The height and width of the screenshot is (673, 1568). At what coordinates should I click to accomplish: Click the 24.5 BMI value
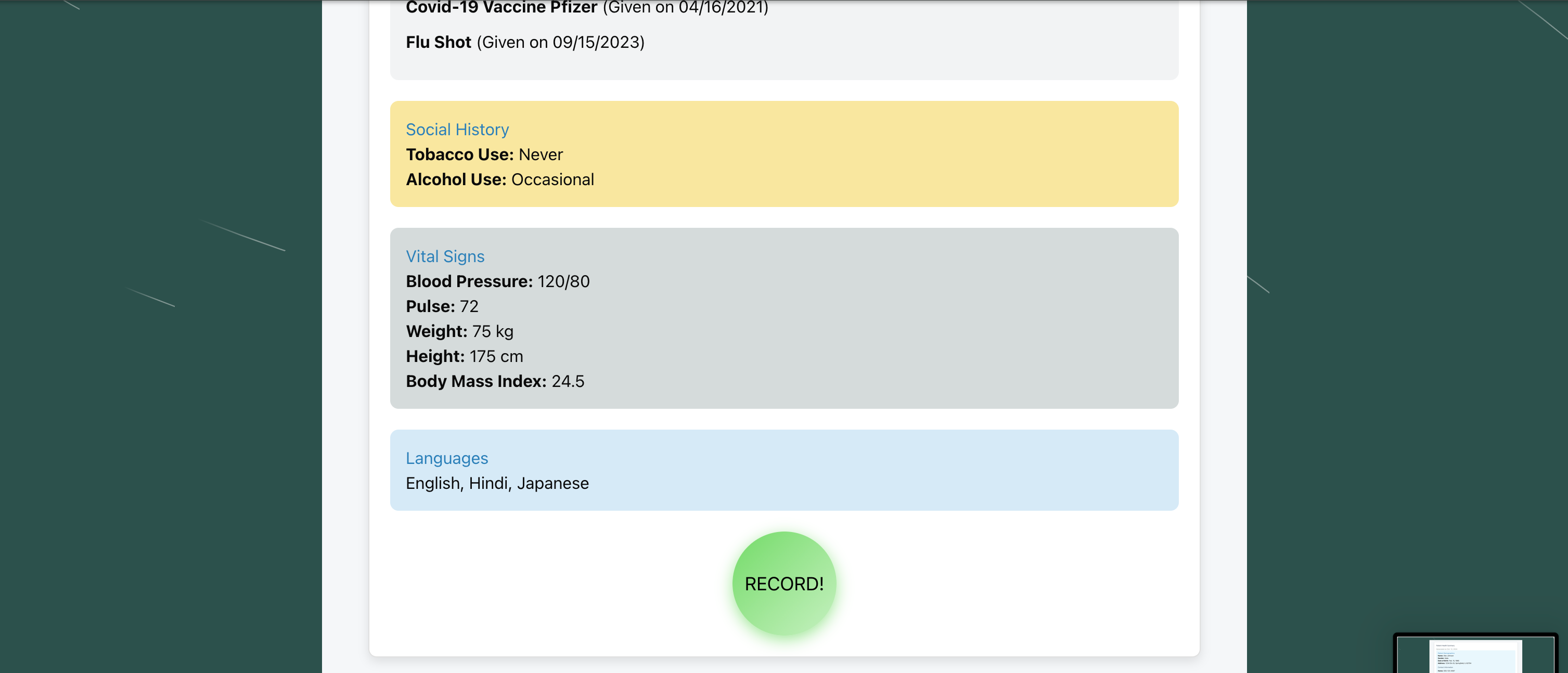tap(567, 381)
